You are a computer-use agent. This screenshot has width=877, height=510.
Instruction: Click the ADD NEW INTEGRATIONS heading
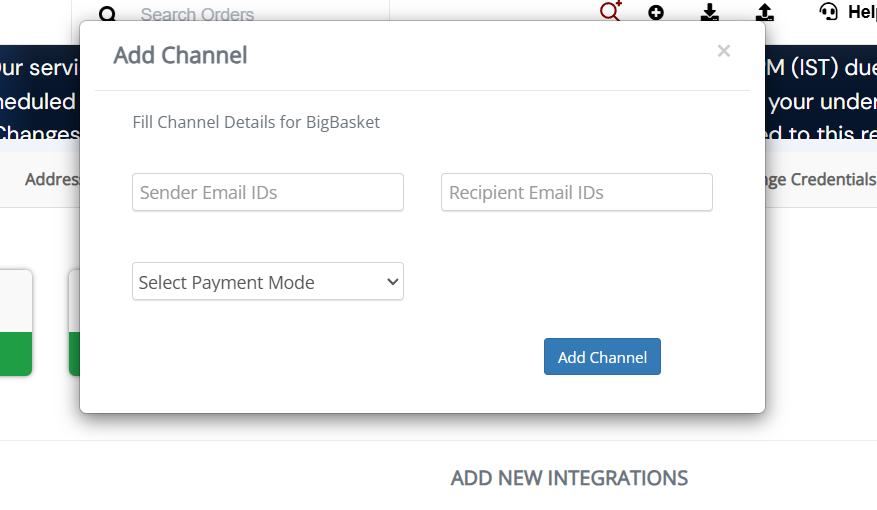point(569,478)
